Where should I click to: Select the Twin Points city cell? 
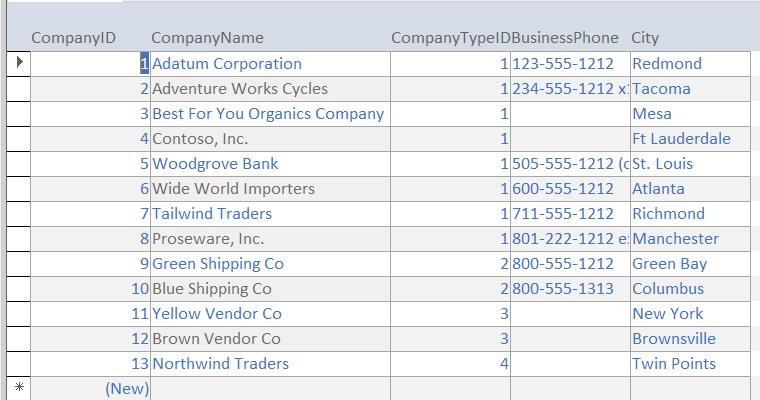[x=674, y=364]
